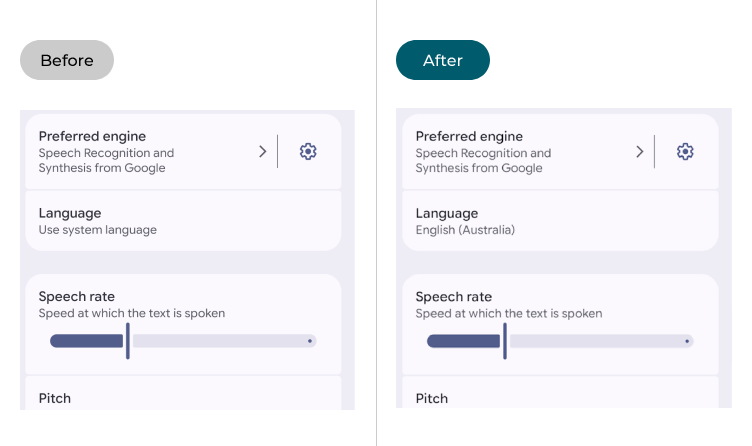
Task: Click the teal After label pill
Action: click(443, 60)
